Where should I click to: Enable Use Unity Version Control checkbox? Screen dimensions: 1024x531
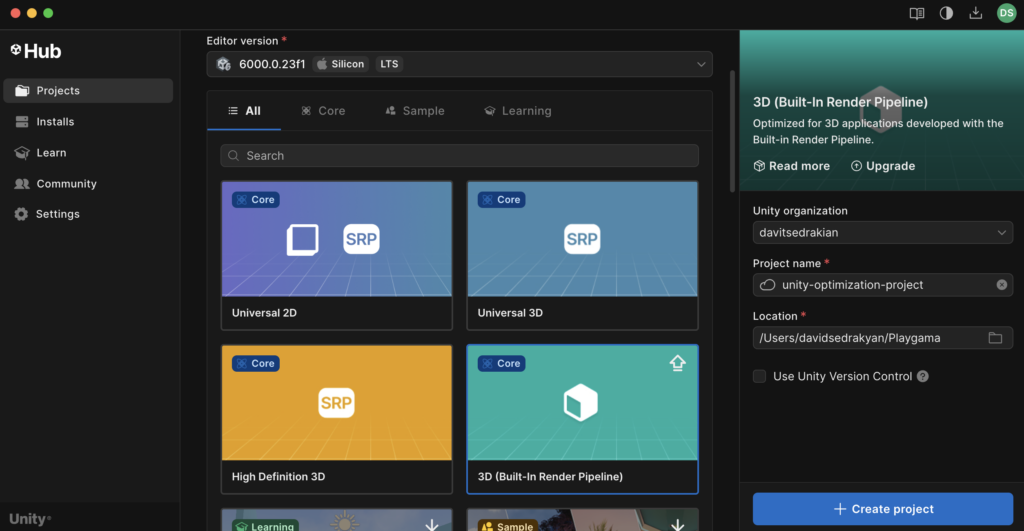pos(760,377)
